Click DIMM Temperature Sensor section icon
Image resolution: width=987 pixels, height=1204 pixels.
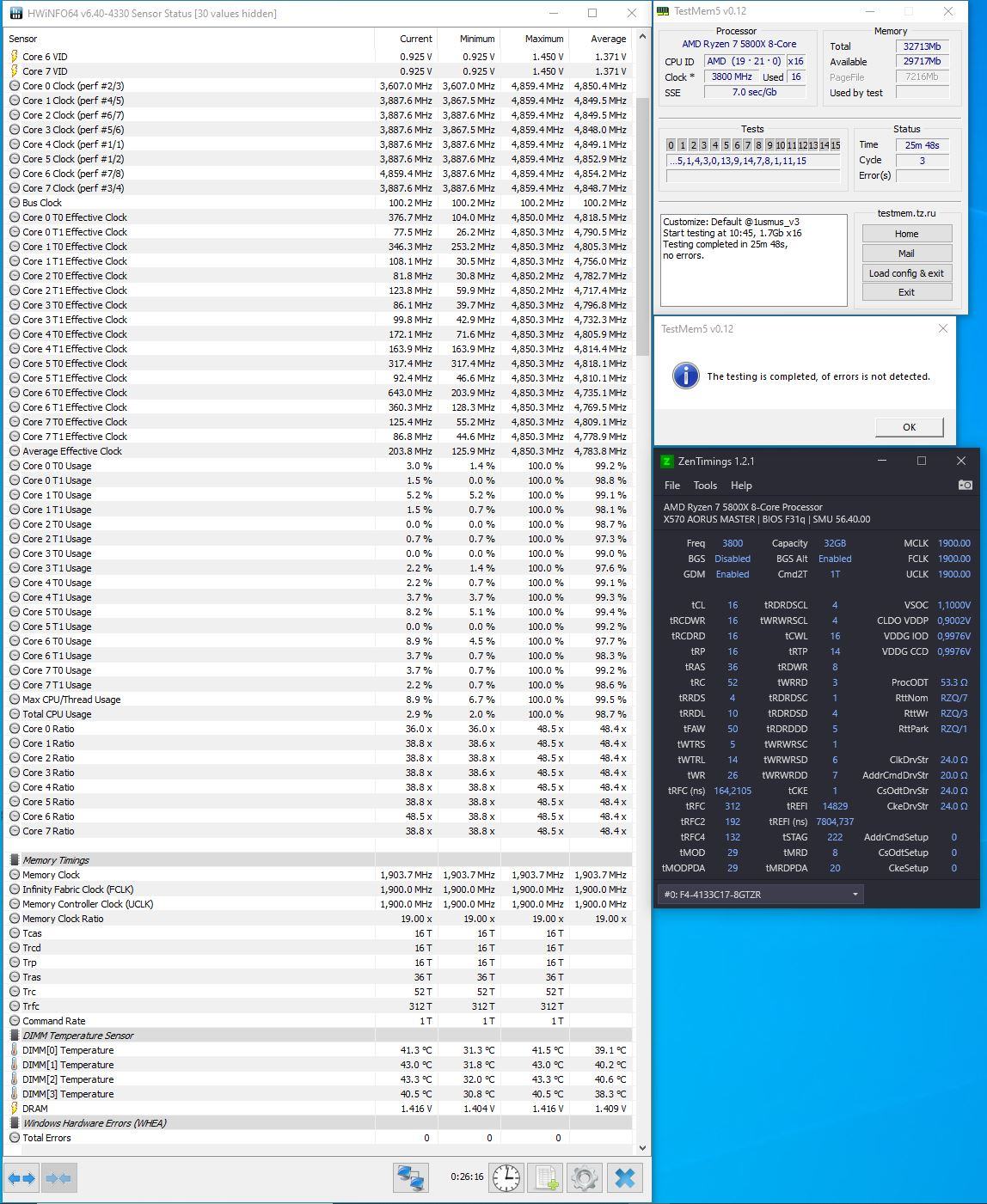[15, 1036]
